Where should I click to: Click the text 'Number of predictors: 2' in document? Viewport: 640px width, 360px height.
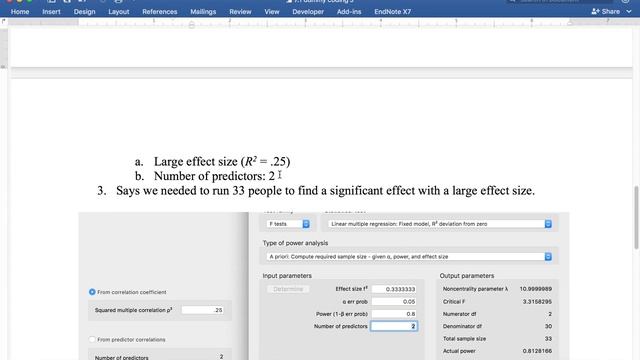[x=214, y=176]
